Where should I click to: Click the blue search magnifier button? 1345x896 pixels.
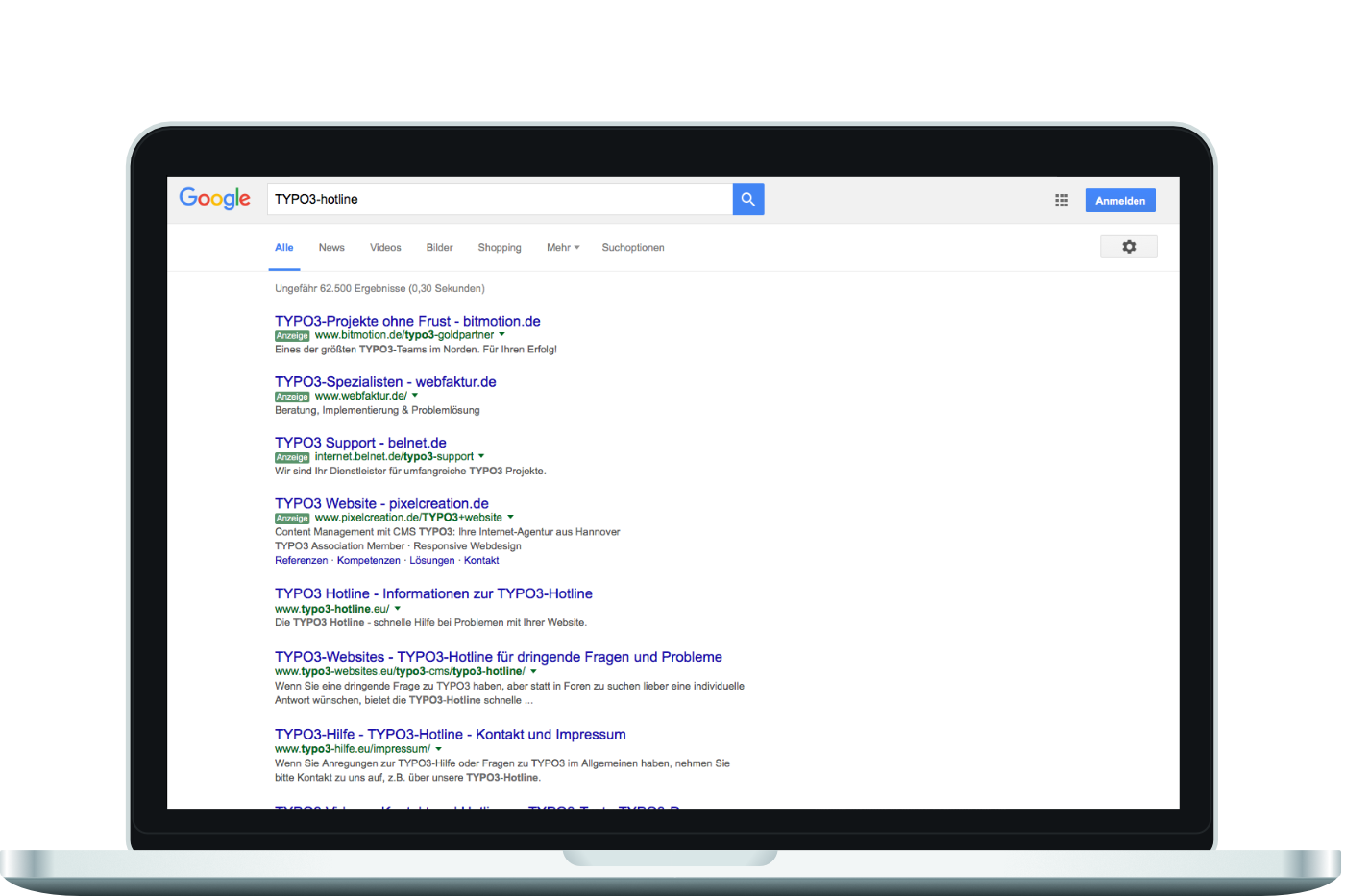tap(748, 200)
